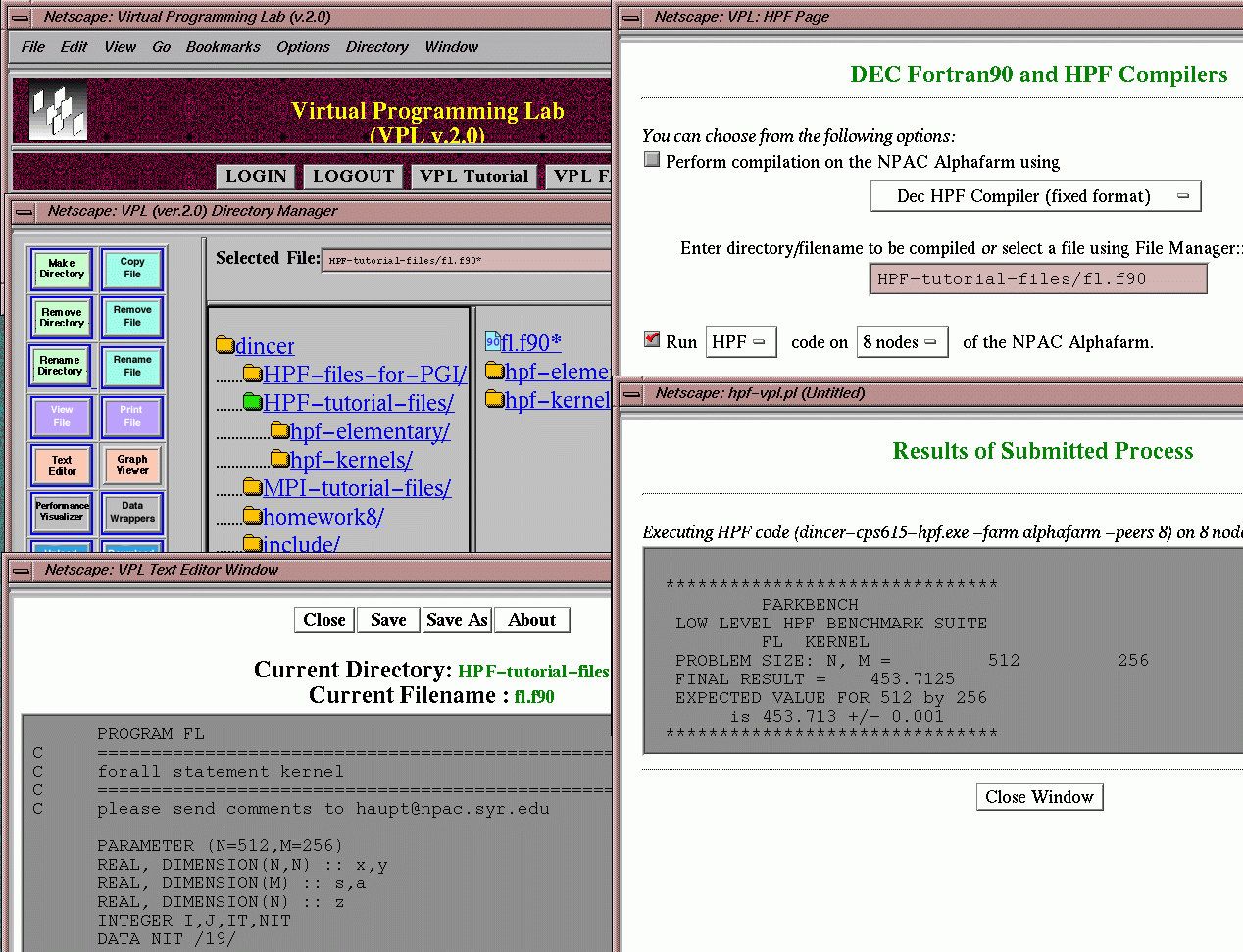This screenshot has height=952, width=1243.
Task: Open the HPF-files-for-PGI/ link
Action: (x=365, y=375)
